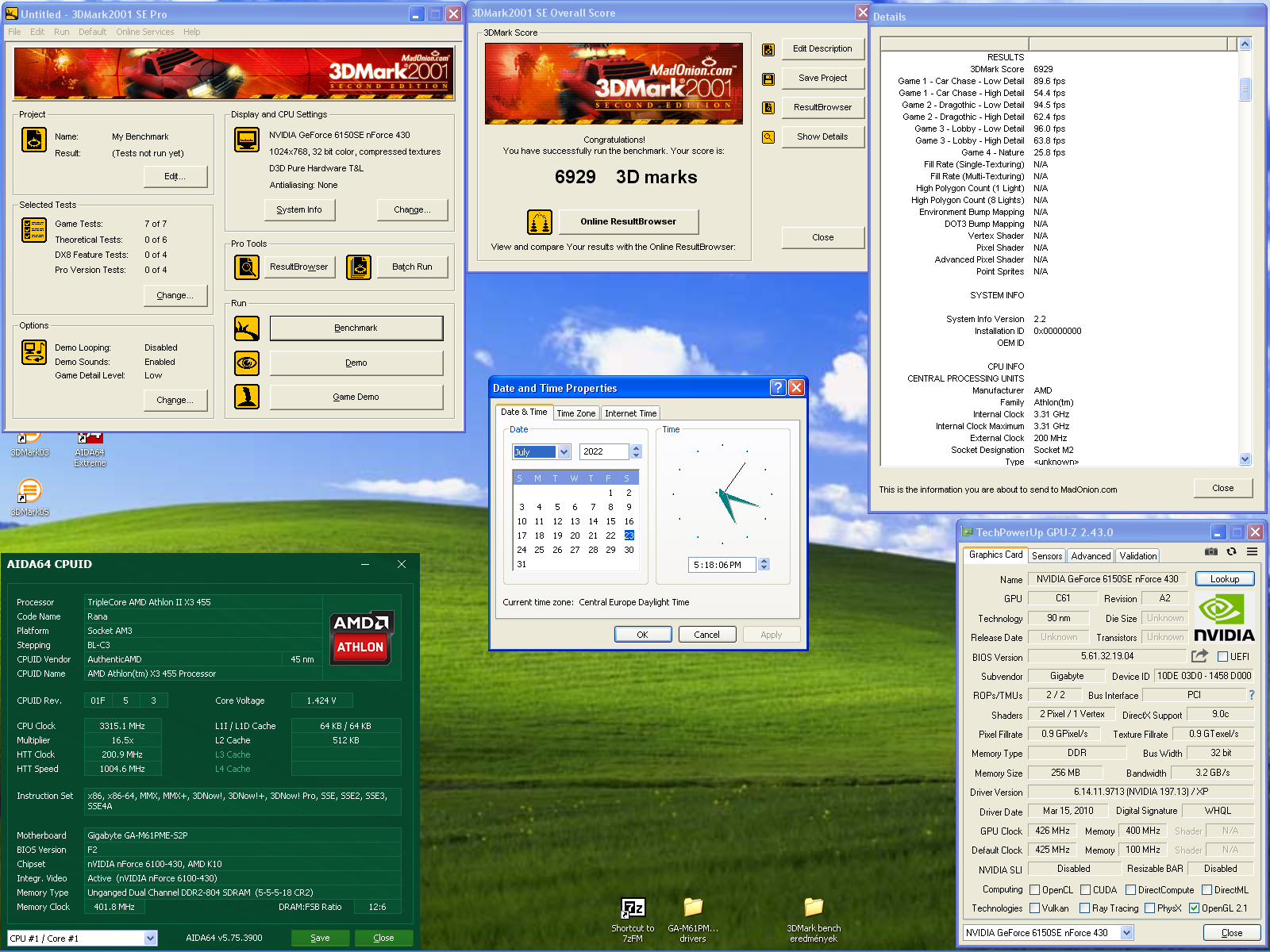This screenshot has width=1270, height=952.
Task: Open the 3DMark05 desktop shortcut
Action: coord(29,497)
